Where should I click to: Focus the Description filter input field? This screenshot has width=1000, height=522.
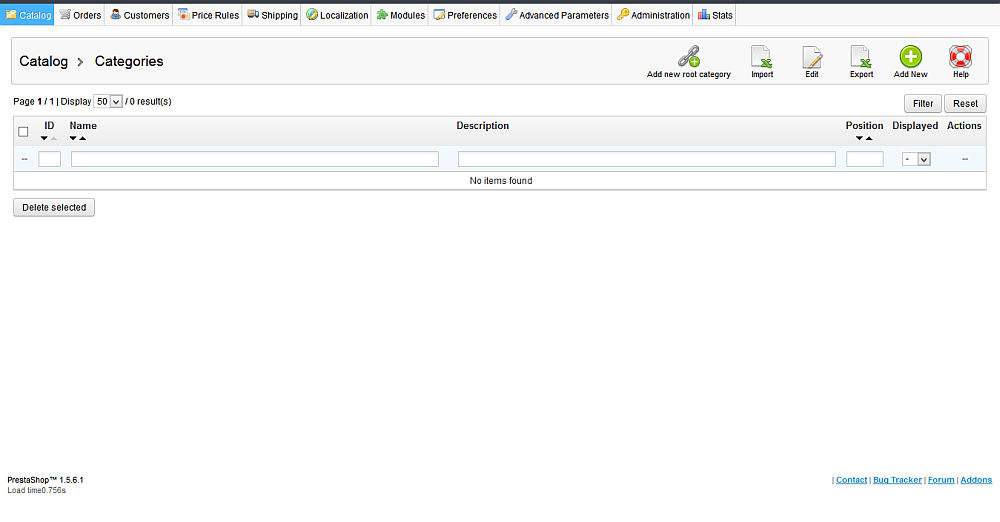coord(647,159)
